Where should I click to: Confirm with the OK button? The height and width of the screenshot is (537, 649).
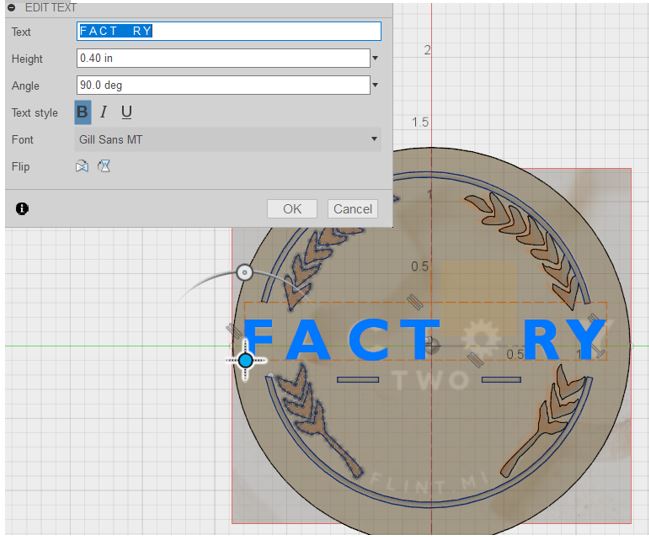click(292, 209)
